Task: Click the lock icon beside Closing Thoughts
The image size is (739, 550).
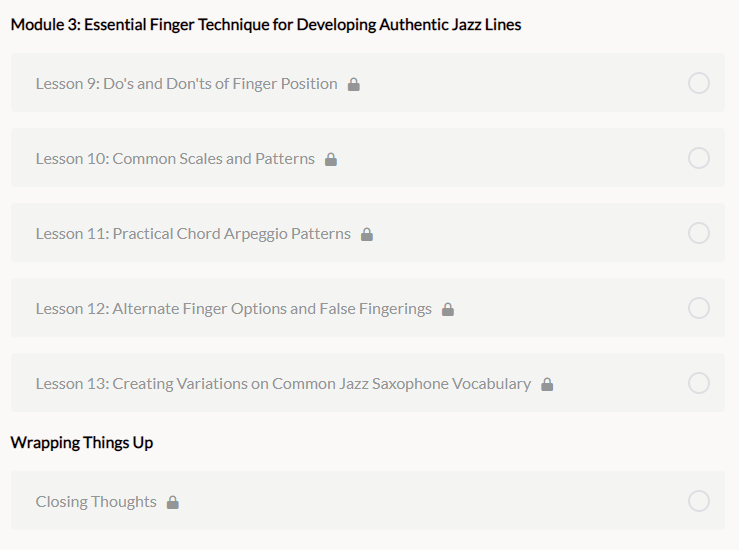Action: point(172,502)
